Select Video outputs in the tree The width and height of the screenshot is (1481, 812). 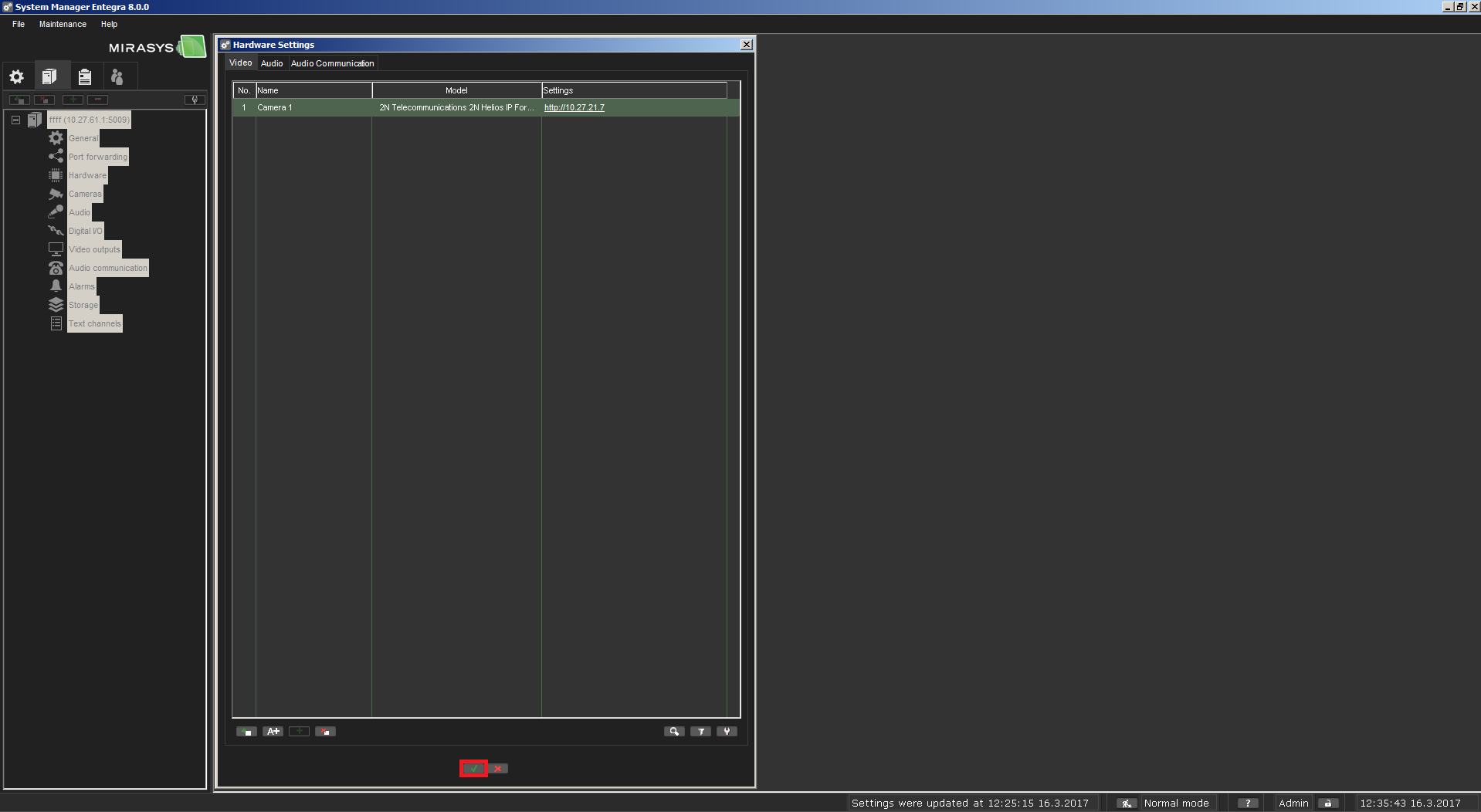point(94,249)
